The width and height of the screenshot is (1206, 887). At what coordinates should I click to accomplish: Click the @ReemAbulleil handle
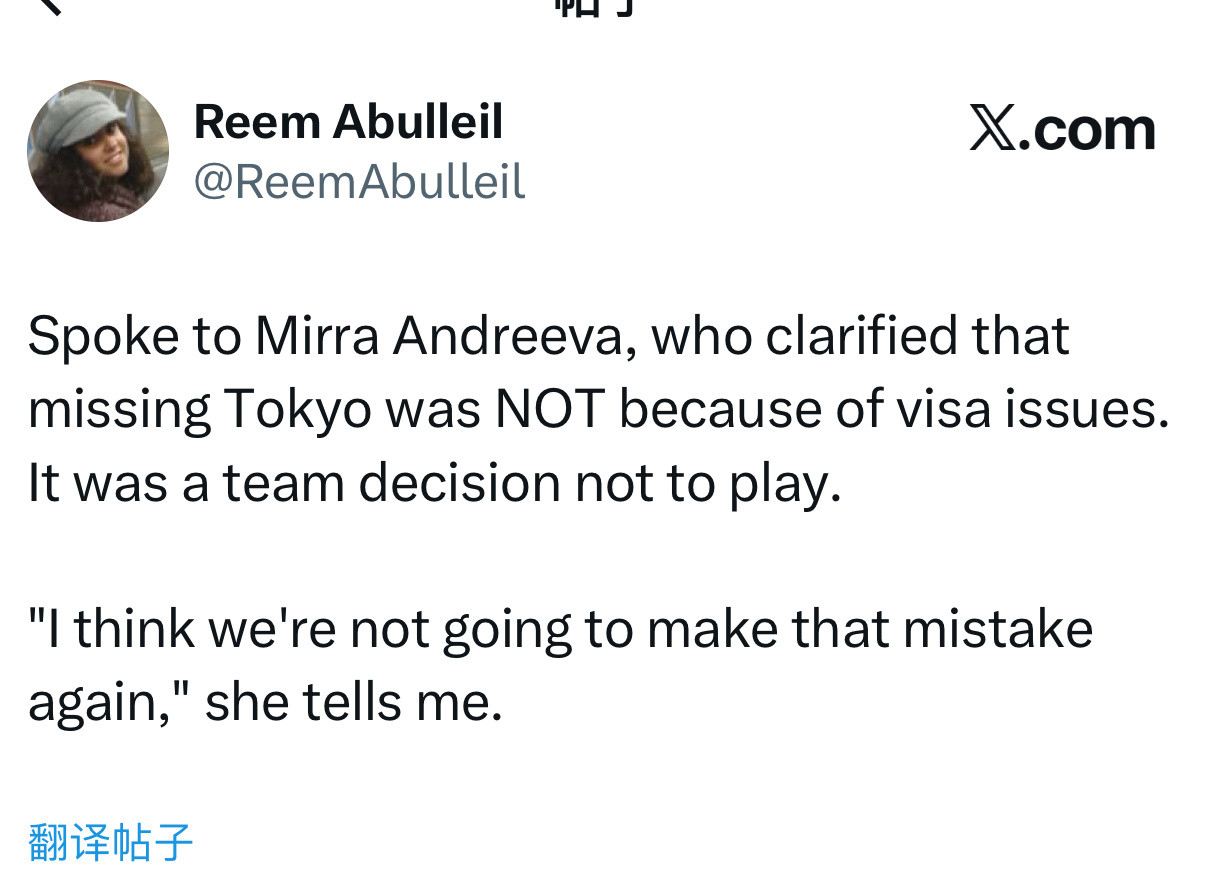pyautogui.click(x=359, y=182)
